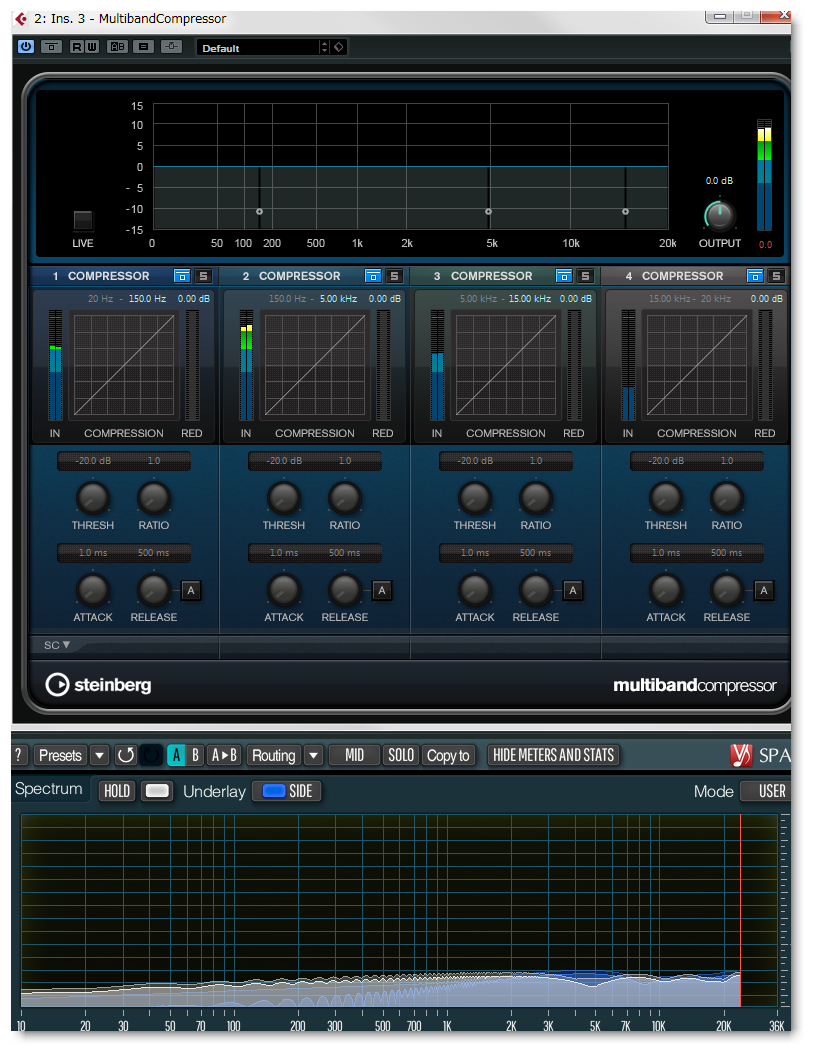This screenshot has height=1054, width=814.
Task: Click the undo/reset circular arrow icon
Action: [126, 755]
